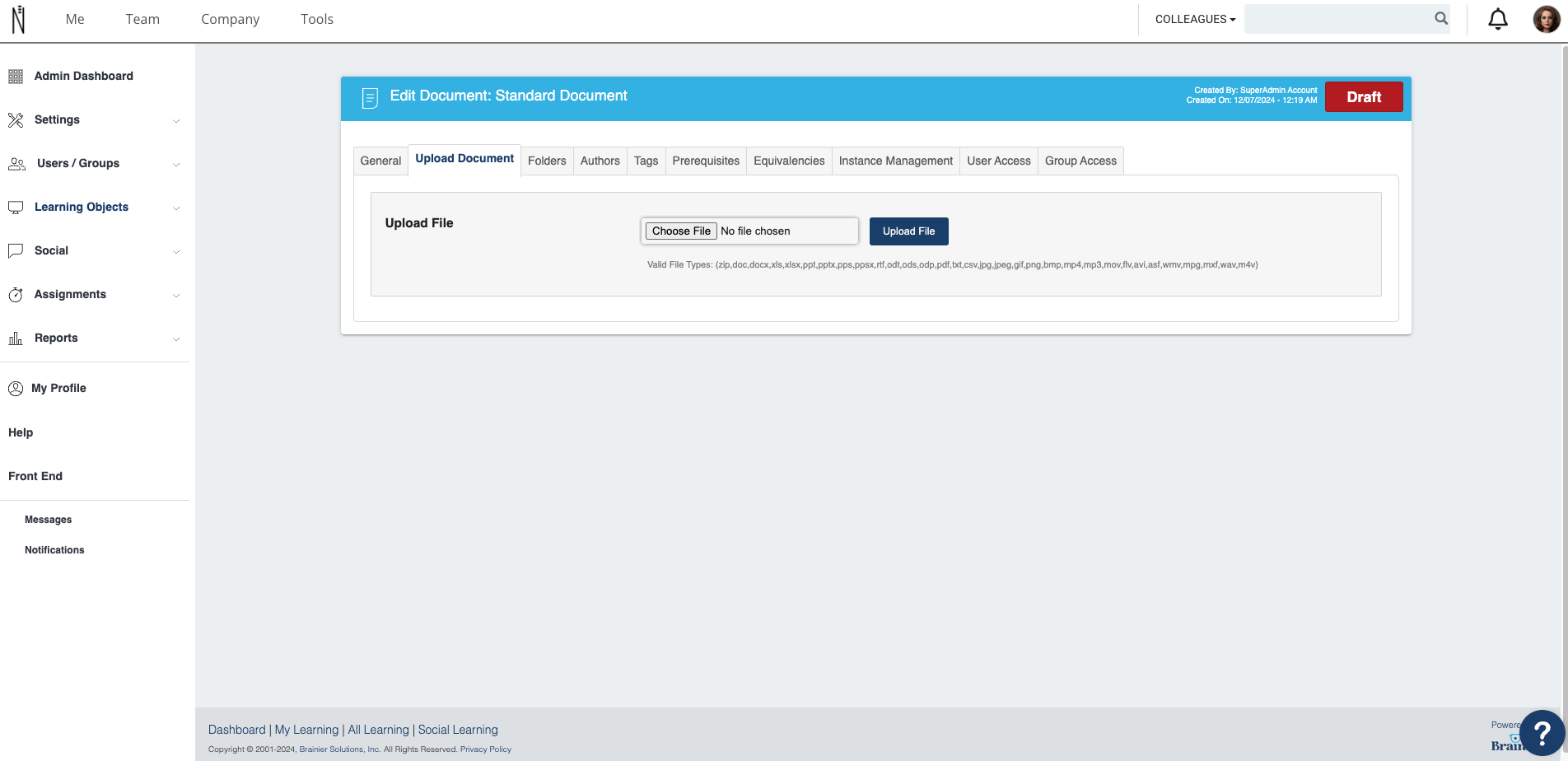Viewport: 1568px width, 761px height.
Task: Click the Assignments stopwatch icon
Action: coord(16,295)
